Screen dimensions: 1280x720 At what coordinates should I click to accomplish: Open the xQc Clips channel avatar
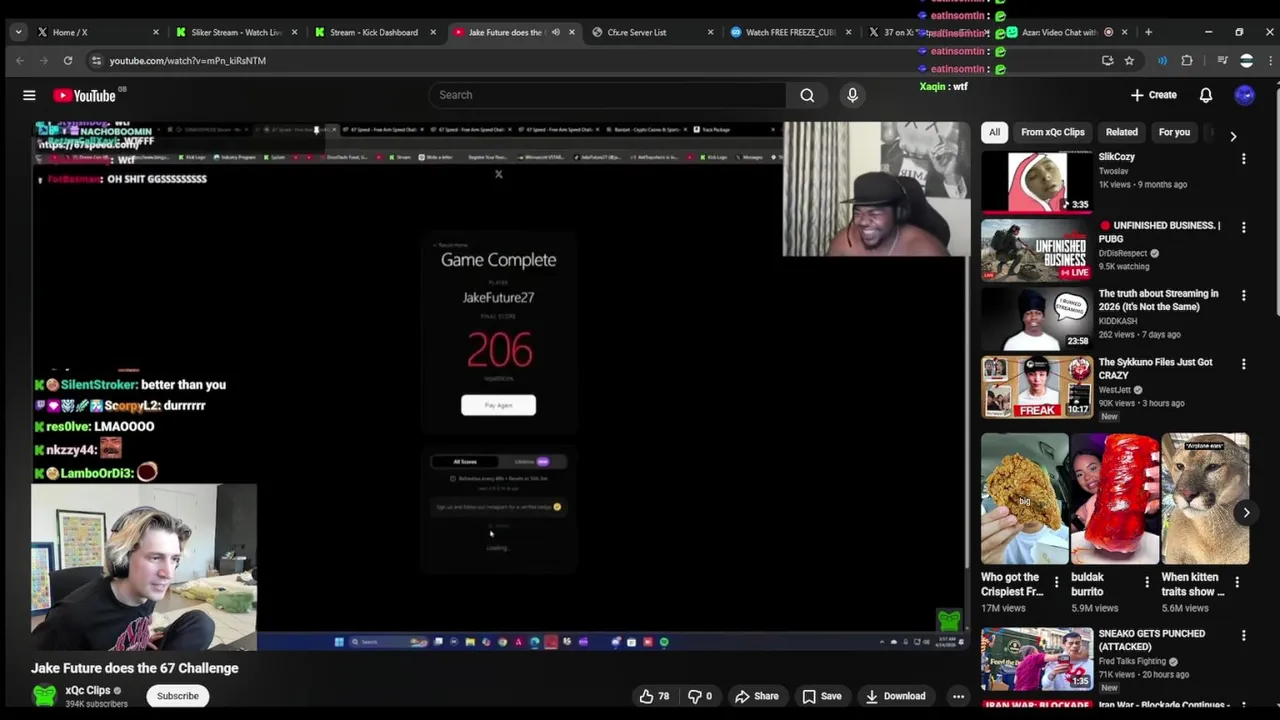tap(44, 696)
